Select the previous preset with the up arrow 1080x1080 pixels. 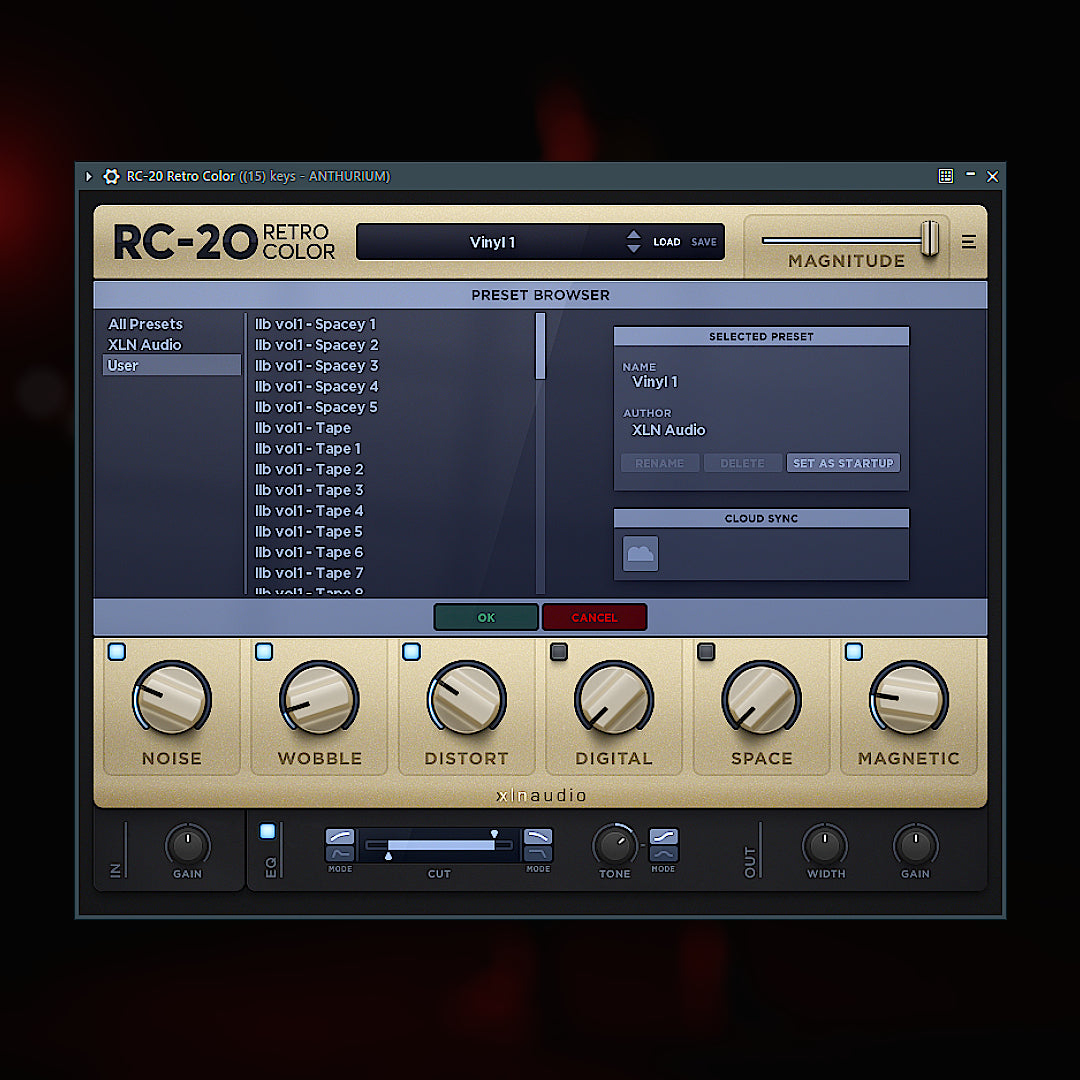click(x=634, y=235)
